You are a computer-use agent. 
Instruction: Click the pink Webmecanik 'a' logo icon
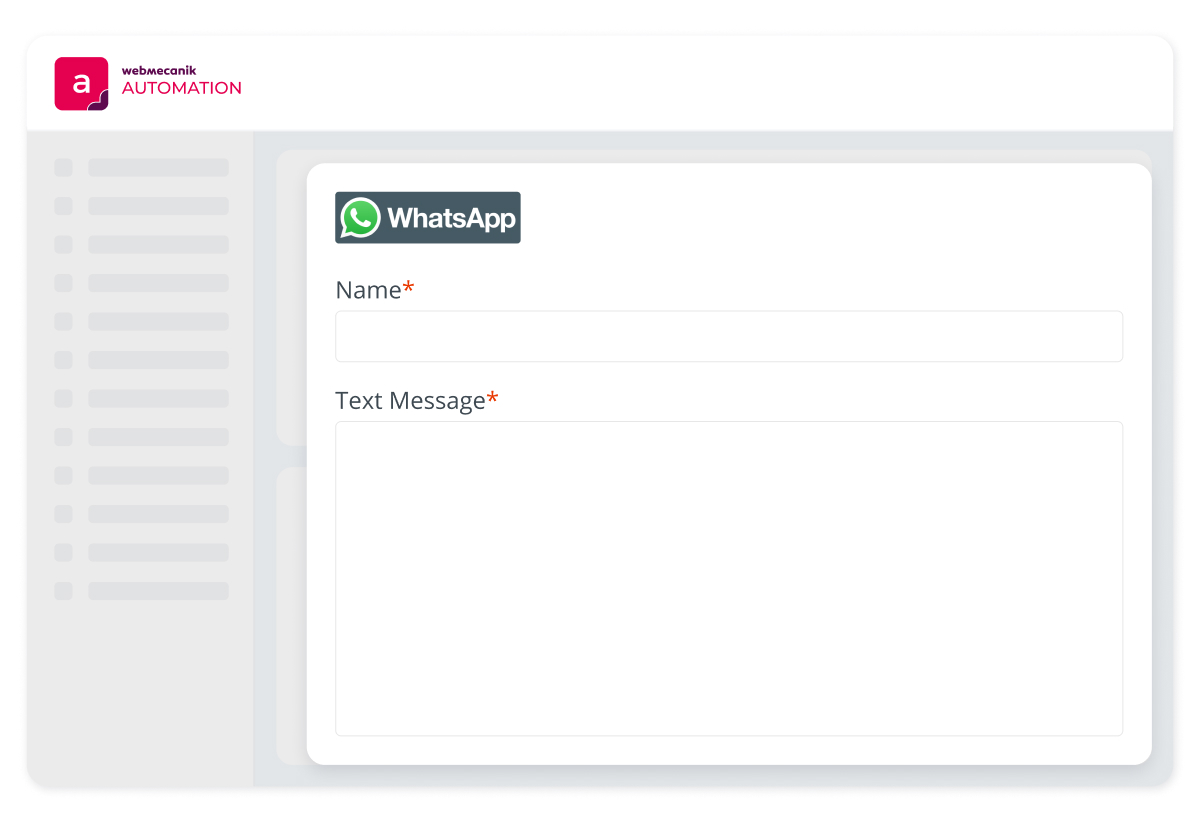[83, 83]
